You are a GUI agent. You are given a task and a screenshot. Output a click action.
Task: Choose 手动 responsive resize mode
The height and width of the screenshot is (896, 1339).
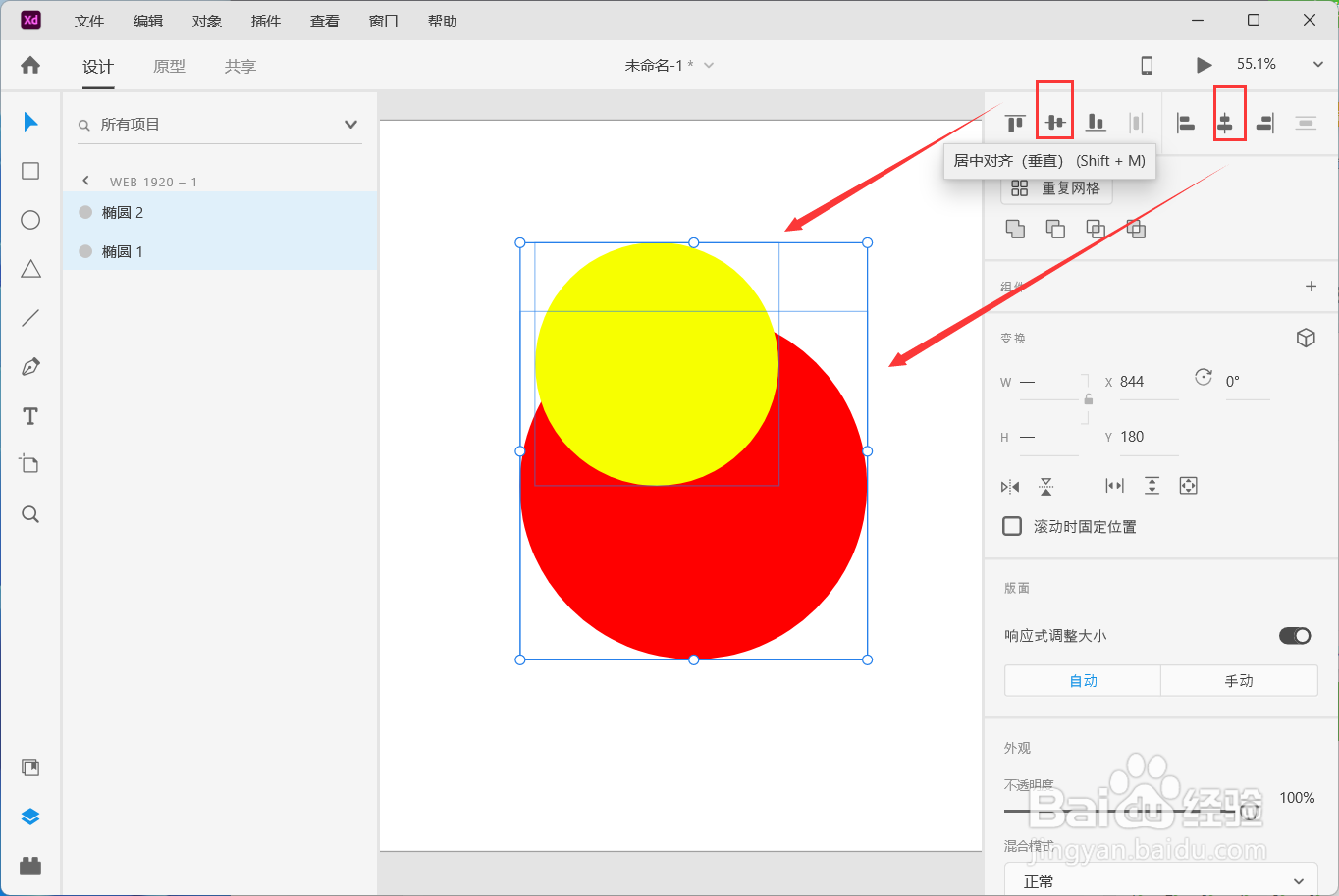pyautogui.click(x=1239, y=680)
